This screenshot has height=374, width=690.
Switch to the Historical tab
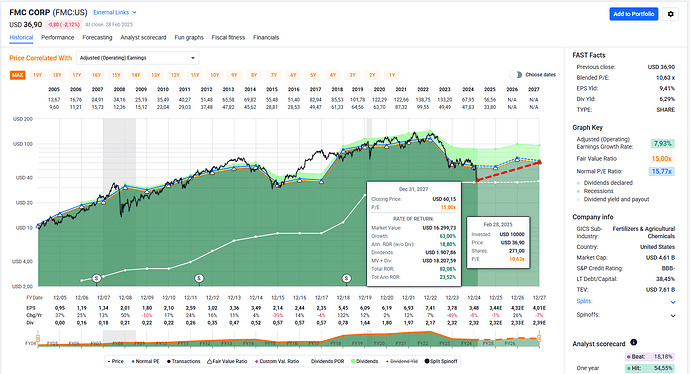(x=21, y=37)
